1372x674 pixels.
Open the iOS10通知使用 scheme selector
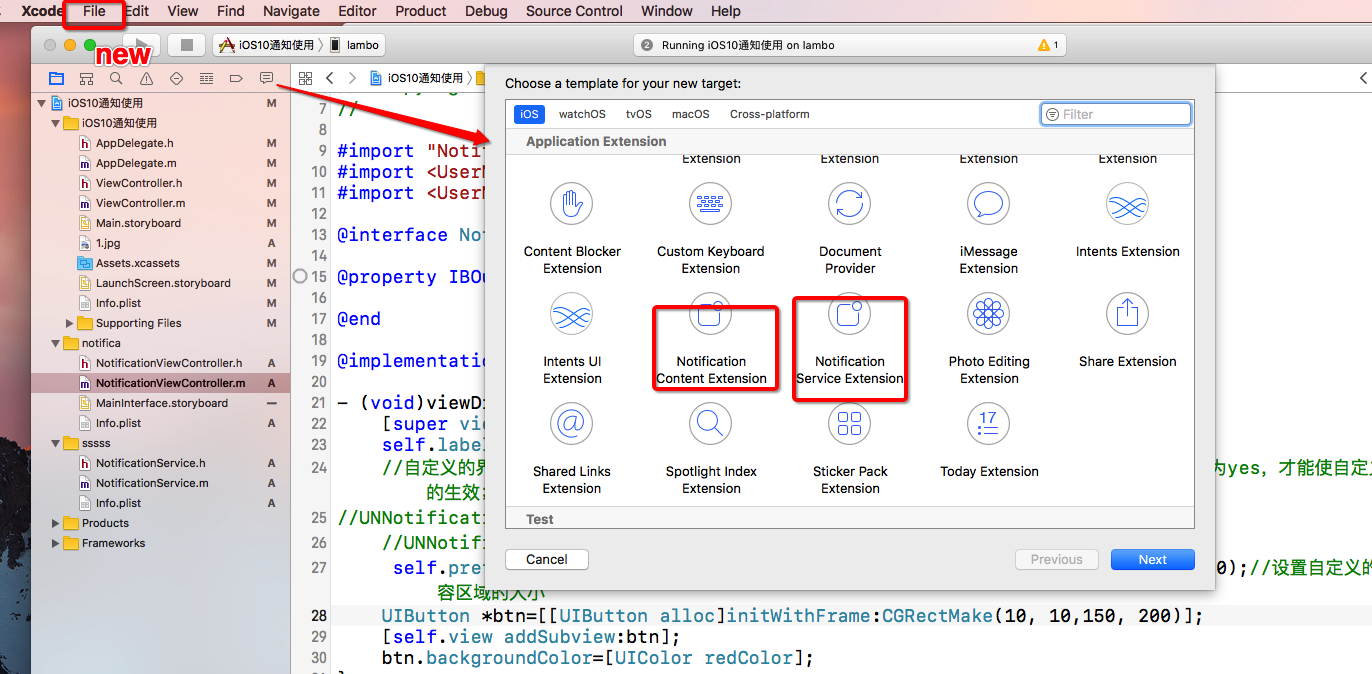[x=266, y=45]
